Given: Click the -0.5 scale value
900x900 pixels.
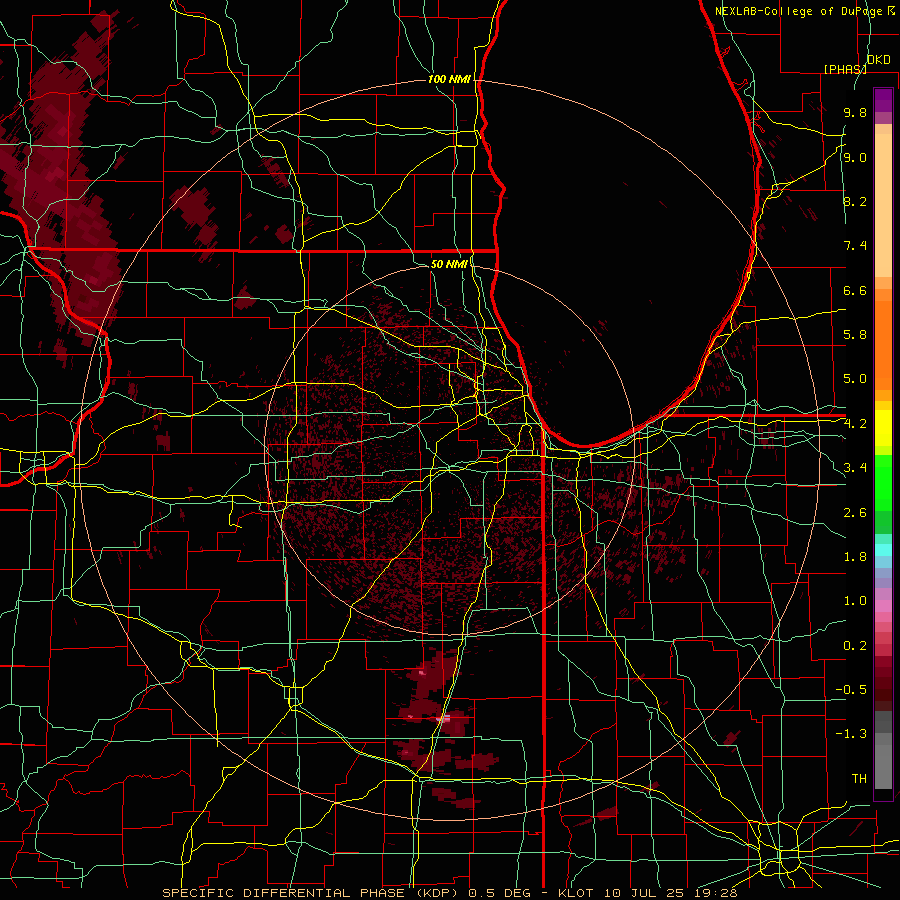Looking at the screenshot, I should pos(851,690).
